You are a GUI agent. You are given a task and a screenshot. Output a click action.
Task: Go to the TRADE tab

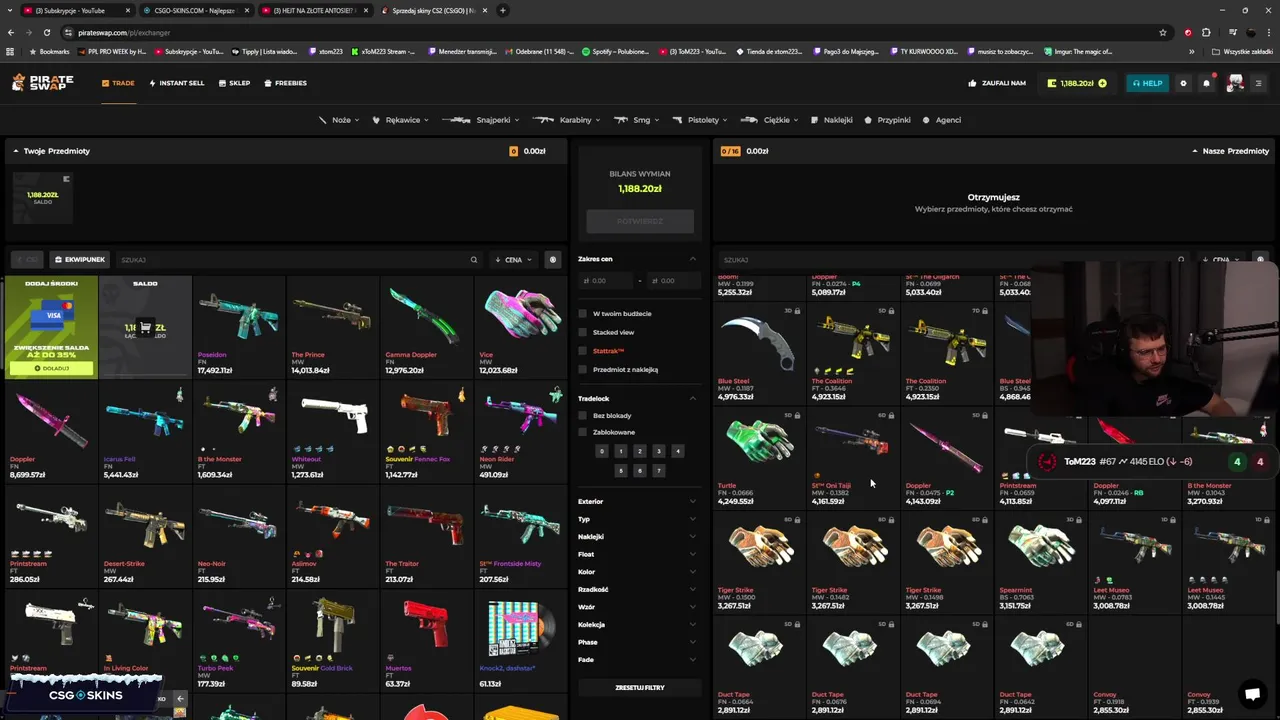click(118, 83)
